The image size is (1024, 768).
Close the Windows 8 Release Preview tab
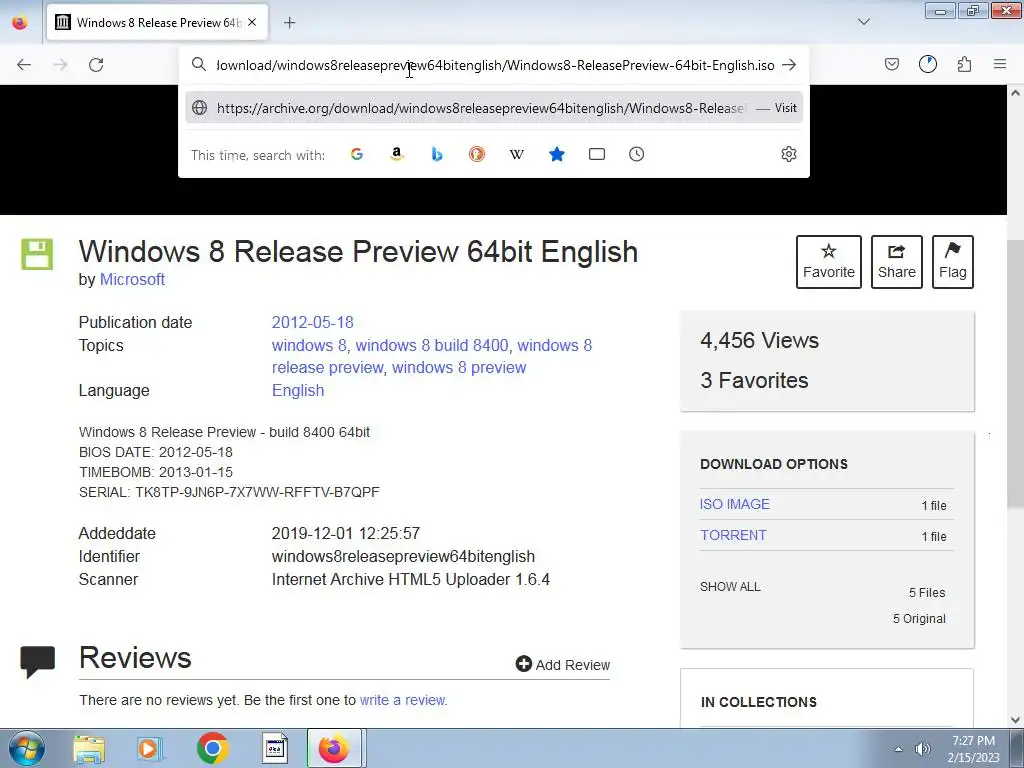(252, 22)
